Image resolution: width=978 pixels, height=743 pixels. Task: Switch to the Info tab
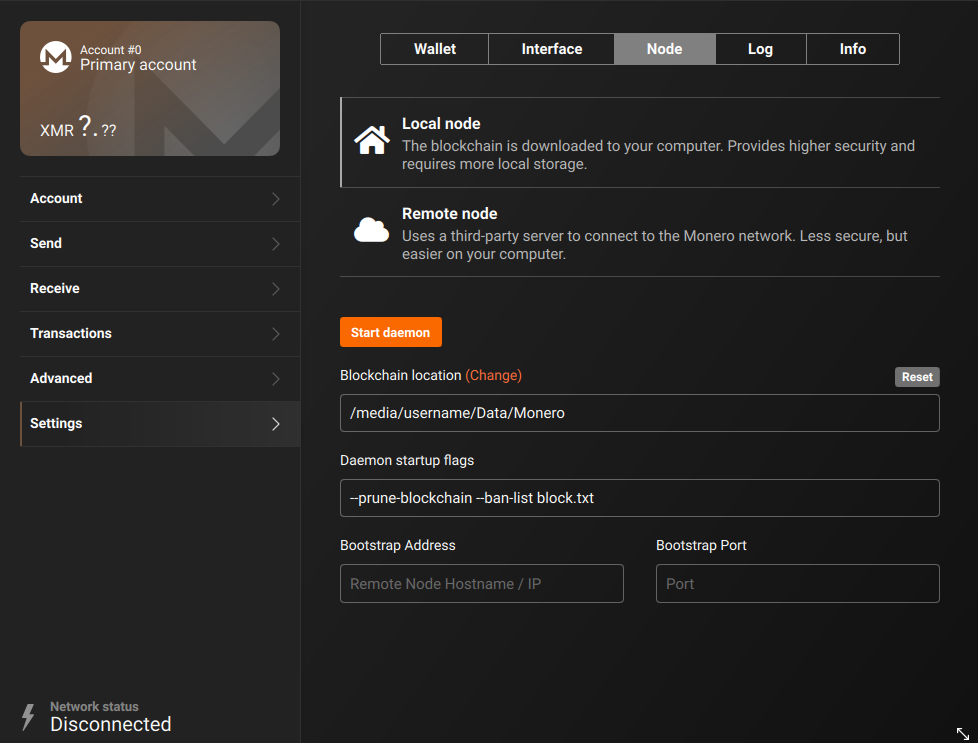(853, 49)
